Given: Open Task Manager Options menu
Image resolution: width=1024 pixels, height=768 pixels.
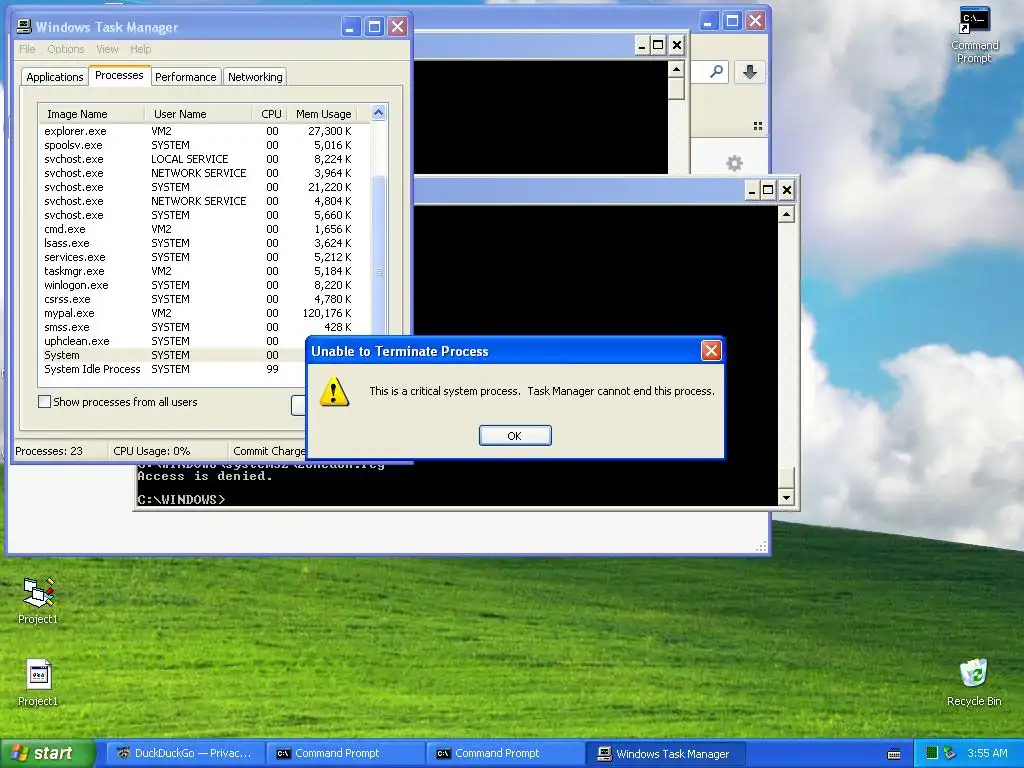Looking at the screenshot, I should pyautogui.click(x=65, y=49).
